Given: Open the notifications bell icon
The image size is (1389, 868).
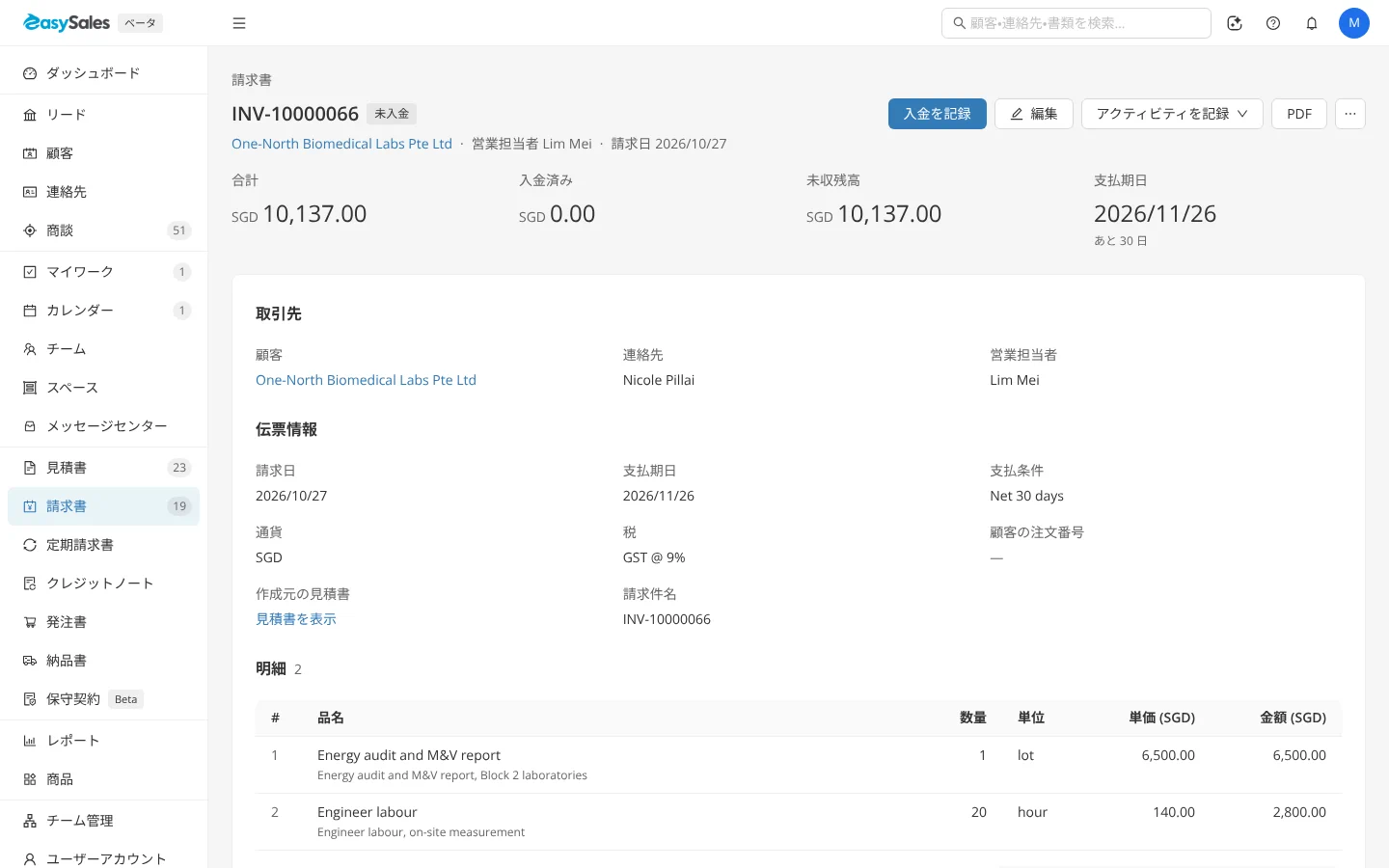Looking at the screenshot, I should coord(1312,23).
